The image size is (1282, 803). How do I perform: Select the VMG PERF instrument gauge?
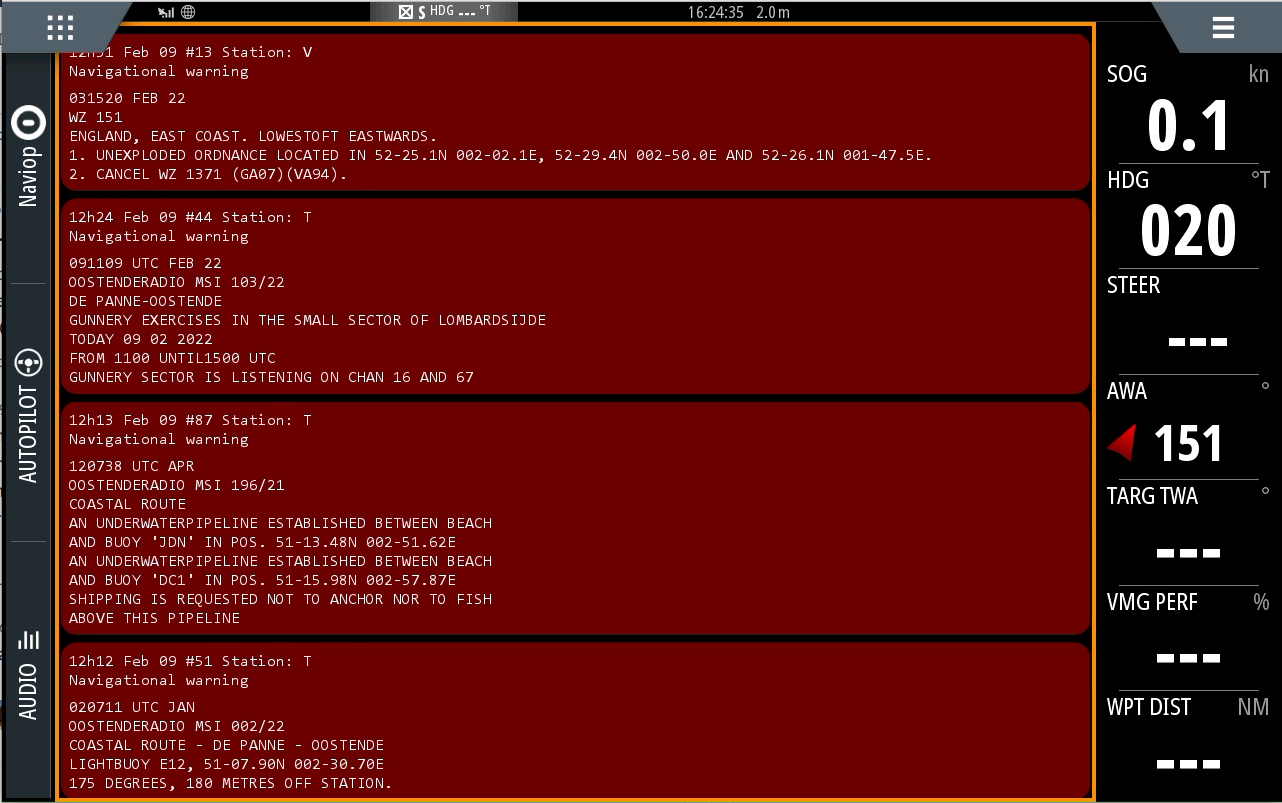(1187, 638)
